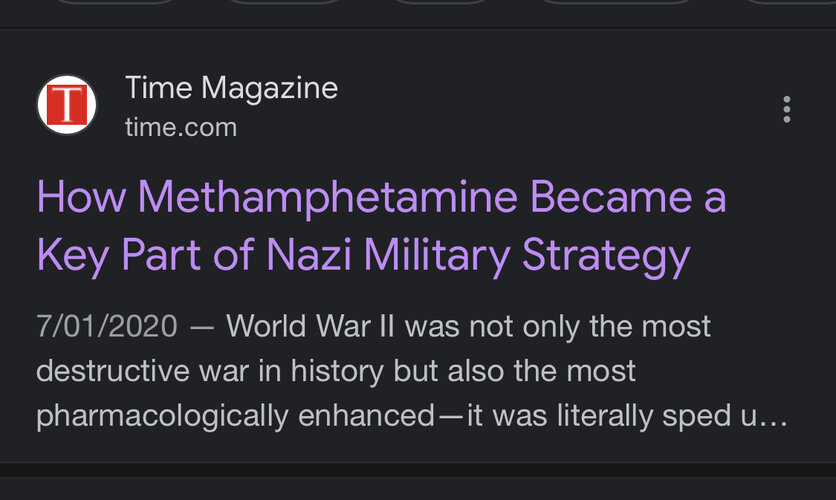Open the methamphetamine Nazi strategy article title link
Screen dimensions: 836x500
[x=381, y=227]
